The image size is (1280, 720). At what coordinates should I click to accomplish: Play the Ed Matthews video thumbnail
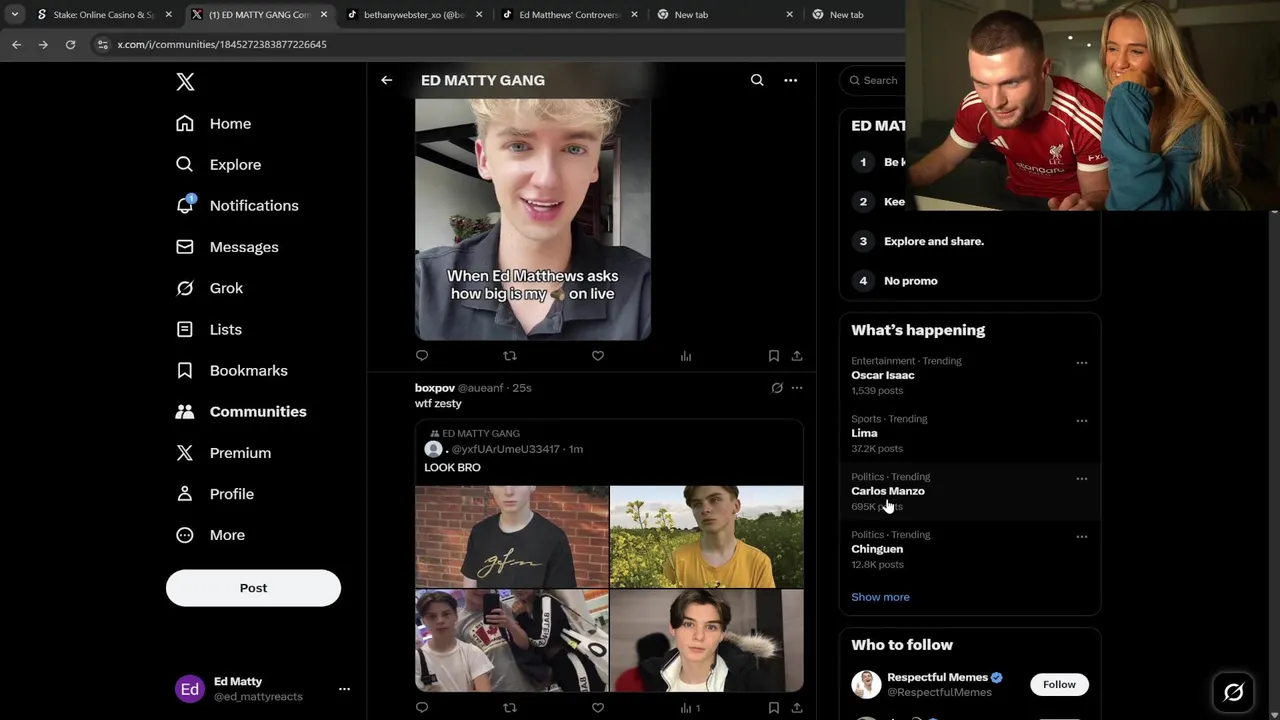(533, 219)
